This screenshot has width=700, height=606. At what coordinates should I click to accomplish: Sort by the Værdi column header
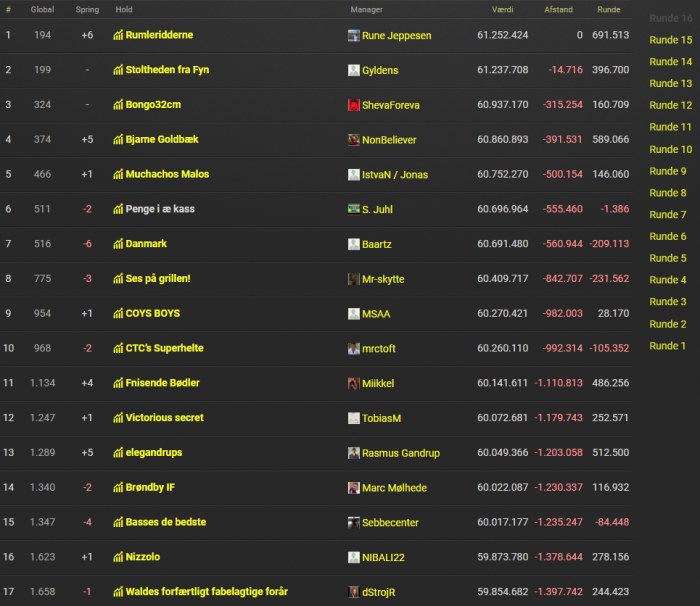(502, 9)
